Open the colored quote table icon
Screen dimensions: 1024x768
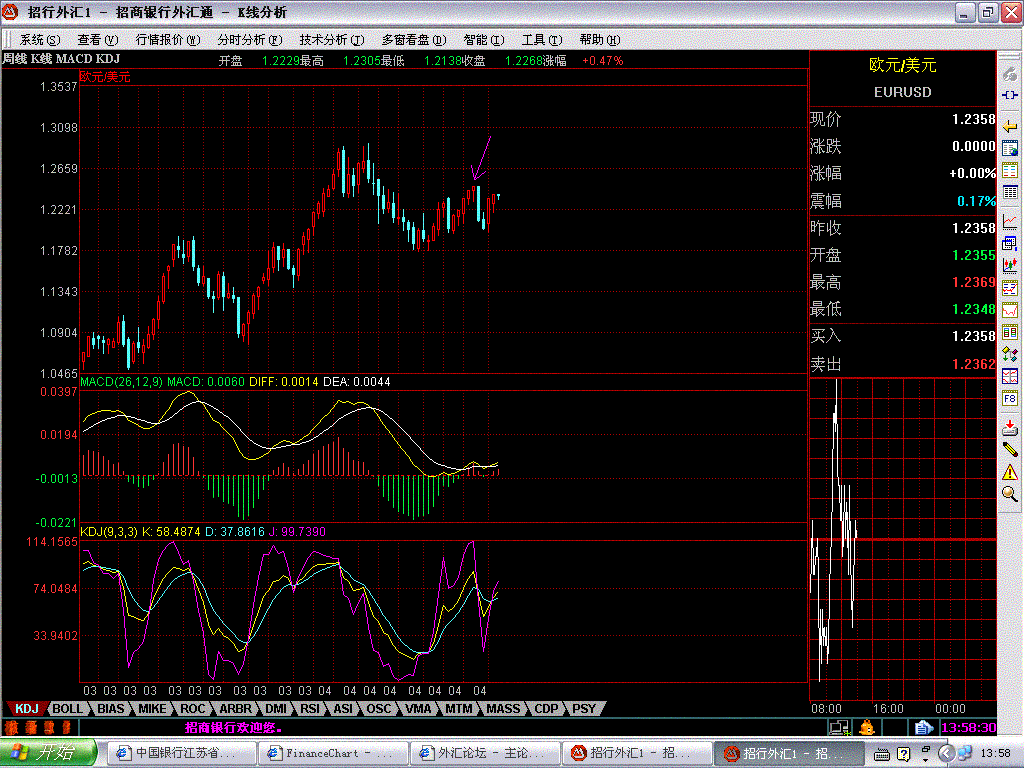tap(1010, 170)
